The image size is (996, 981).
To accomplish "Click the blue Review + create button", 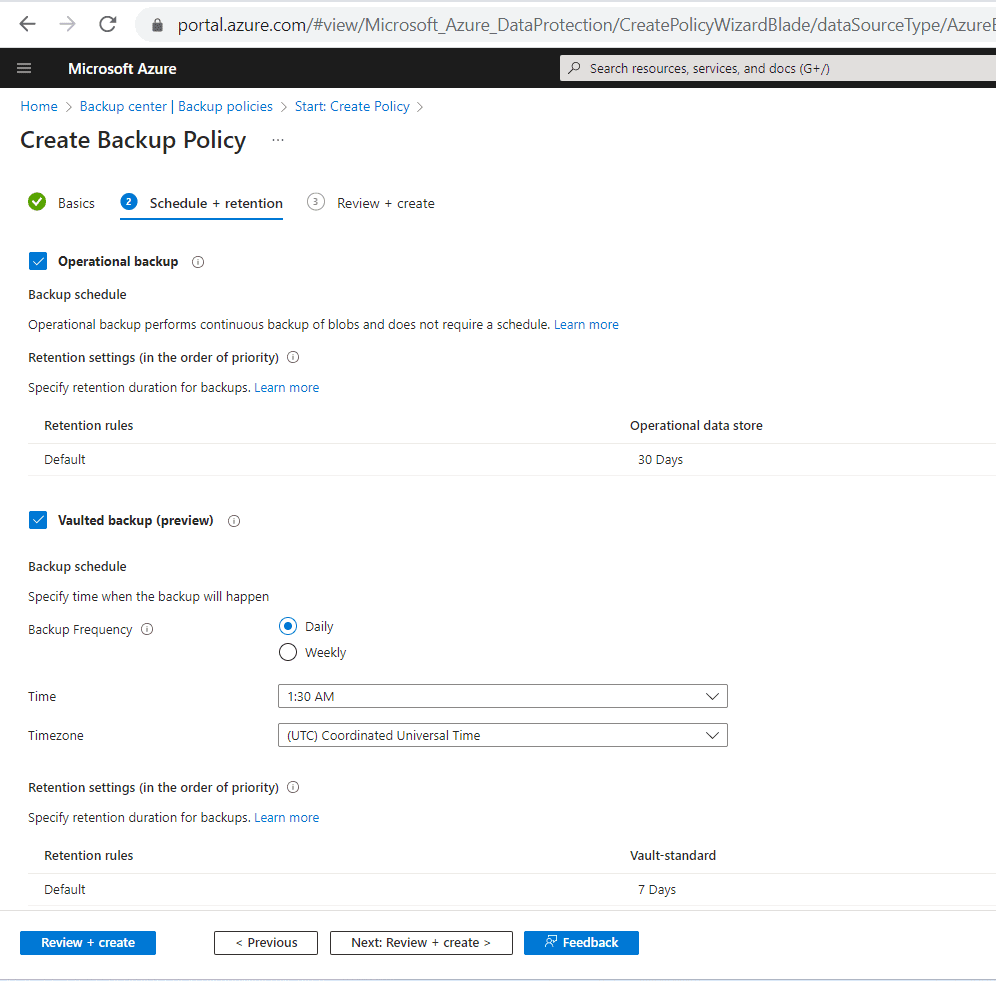I will click(88, 943).
